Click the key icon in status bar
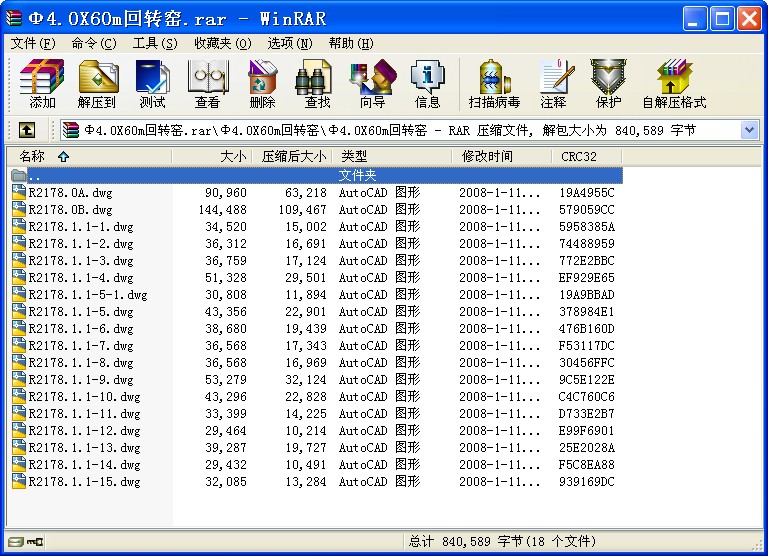The height and width of the screenshot is (556, 768). tap(35, 541)
